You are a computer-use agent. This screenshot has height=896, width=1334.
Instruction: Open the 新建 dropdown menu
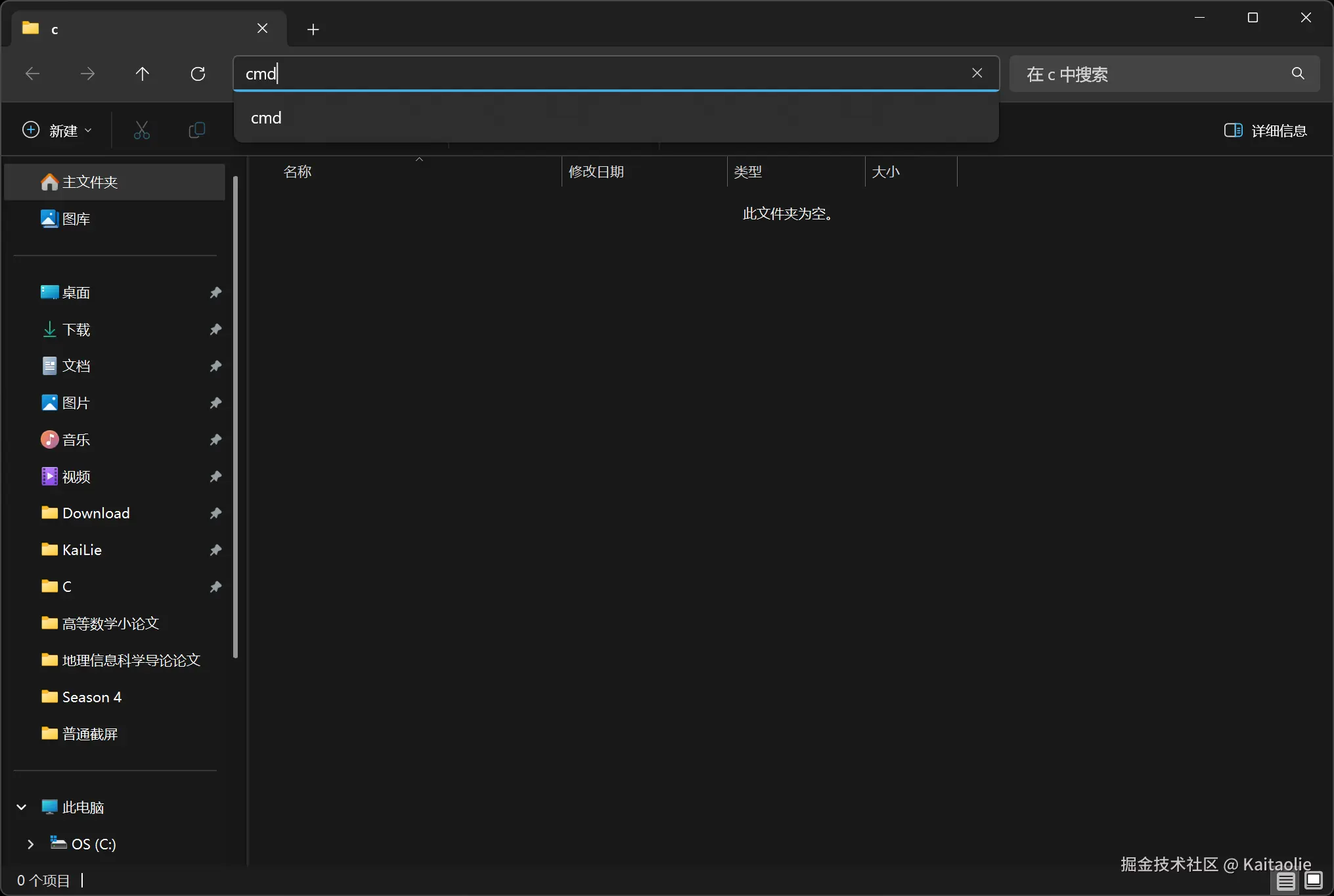(x=57, y=130)
